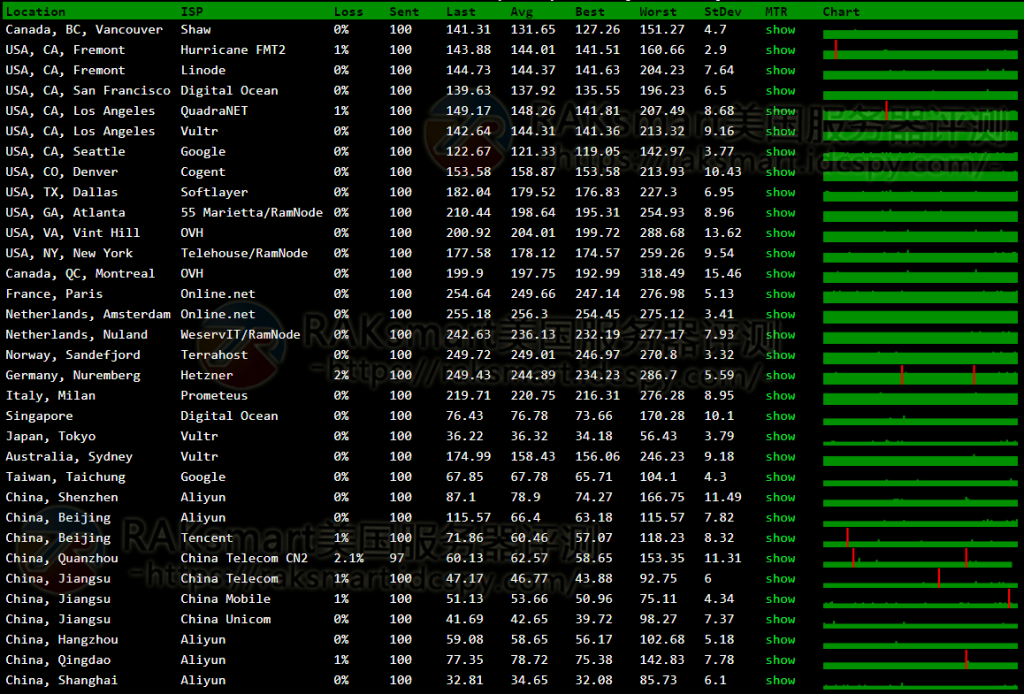Select the ISP name 'Terrahost'
The width and height of the screenshot is (1024, 694).
tap(214, 355)
